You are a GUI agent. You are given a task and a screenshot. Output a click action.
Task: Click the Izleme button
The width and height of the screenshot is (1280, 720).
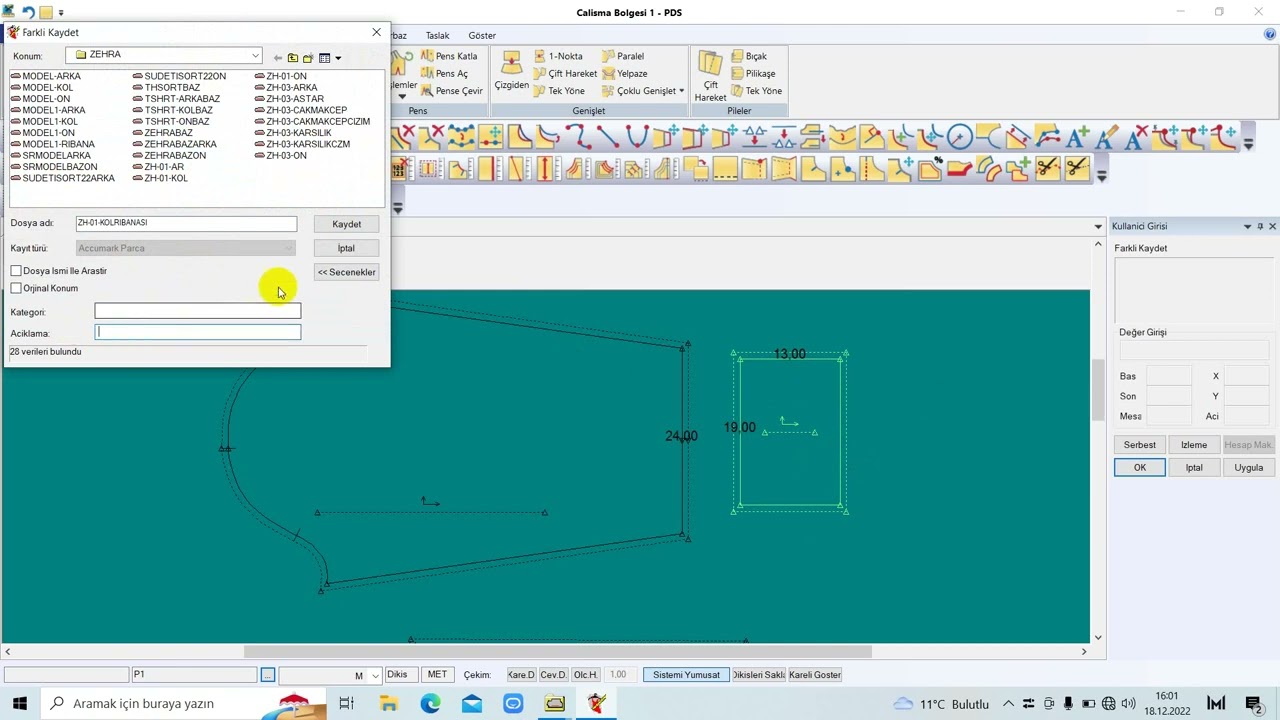click(1194, 445)
